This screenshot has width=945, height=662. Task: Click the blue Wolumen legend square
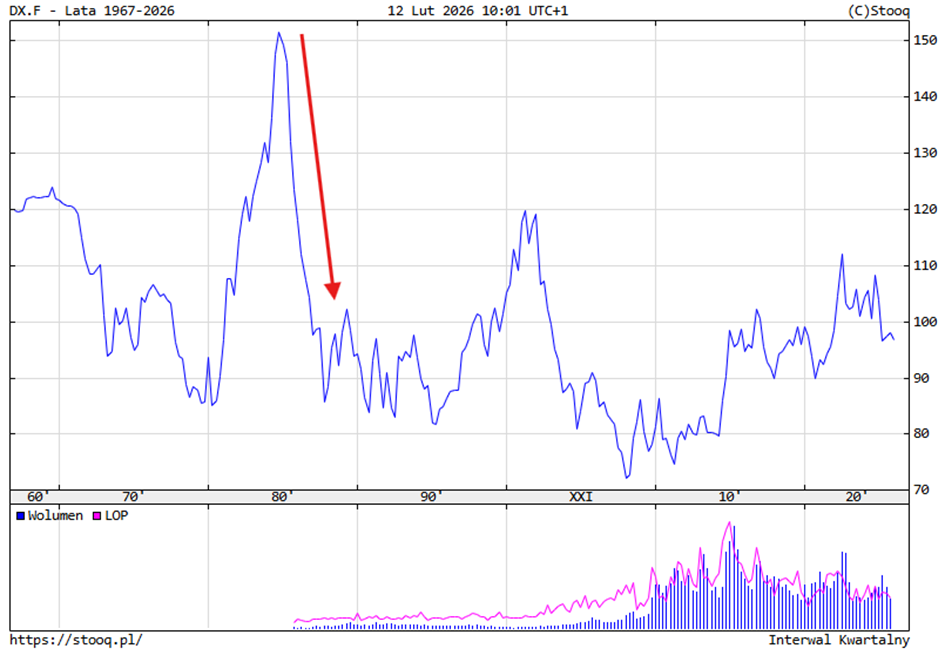click(20, 516)
